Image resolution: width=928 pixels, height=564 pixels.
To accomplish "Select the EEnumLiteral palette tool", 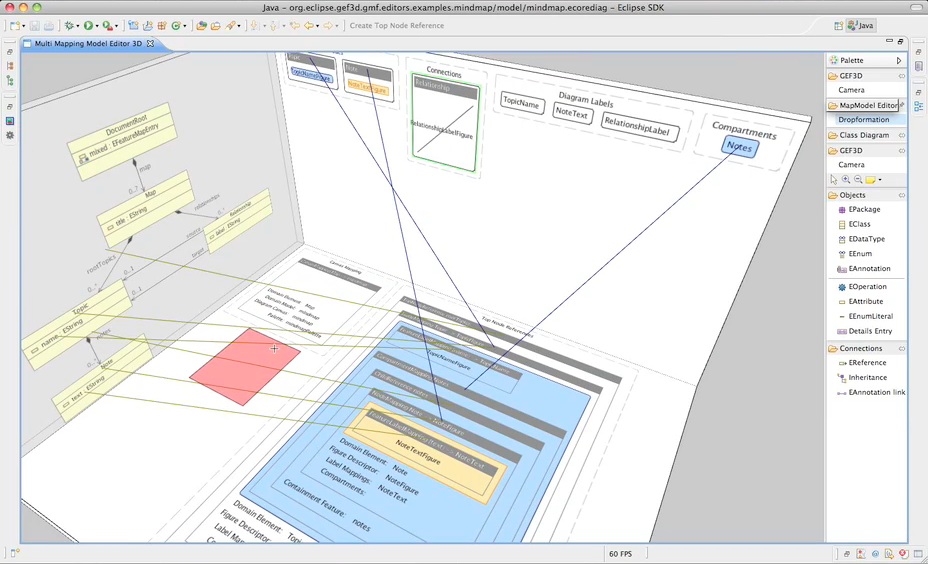I will click(866, 316).
